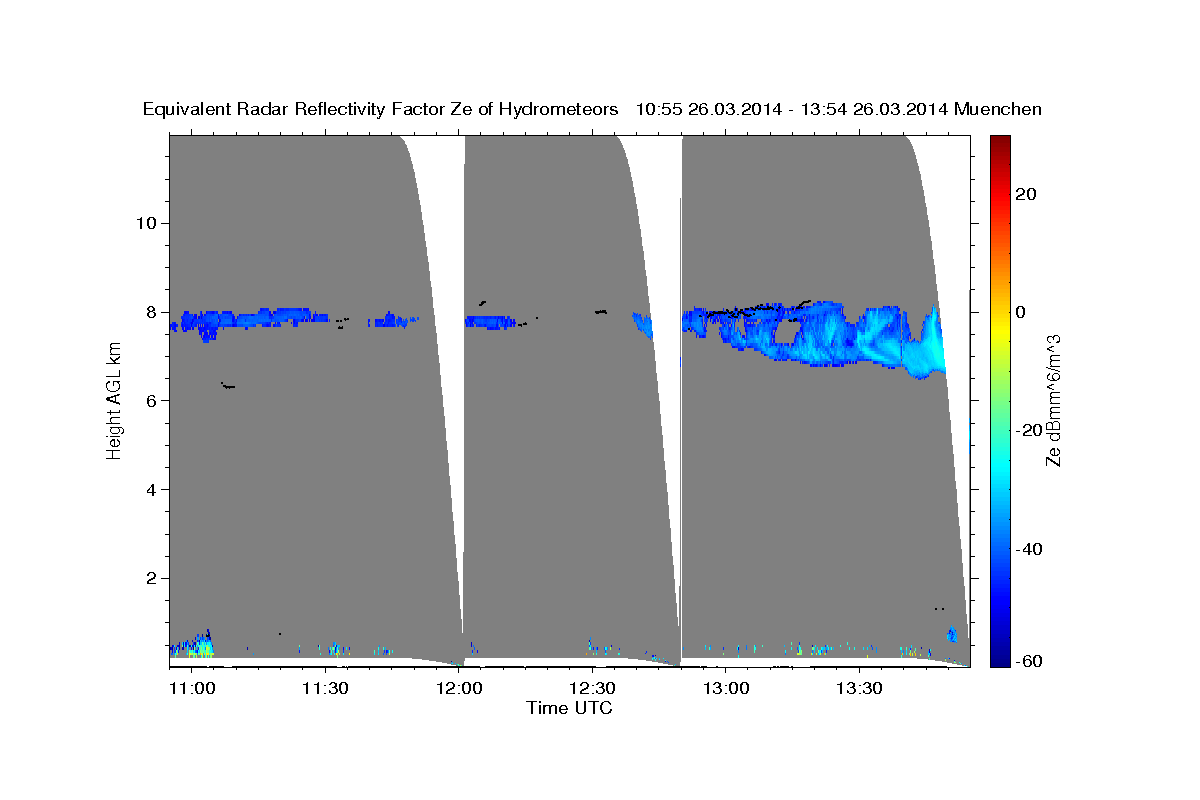Click the small blue cloud band just after 12:00
Viewport: 1200px width, 800px height.
[x=491, y=322]
